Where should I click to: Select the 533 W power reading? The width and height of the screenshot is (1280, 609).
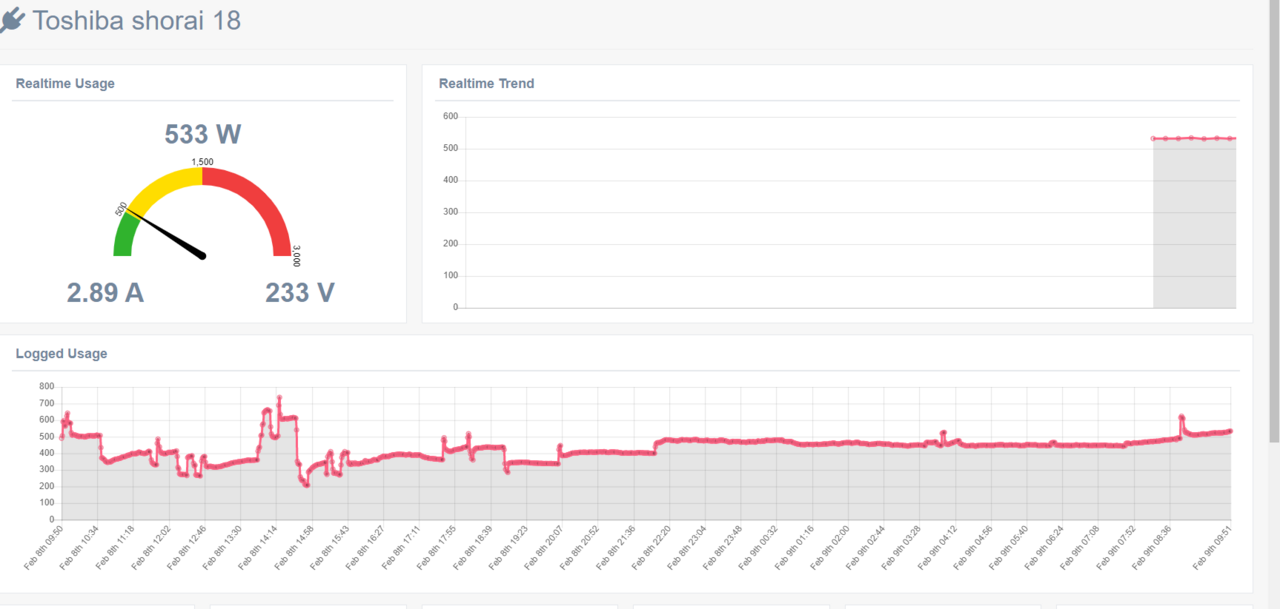[203, 135]
